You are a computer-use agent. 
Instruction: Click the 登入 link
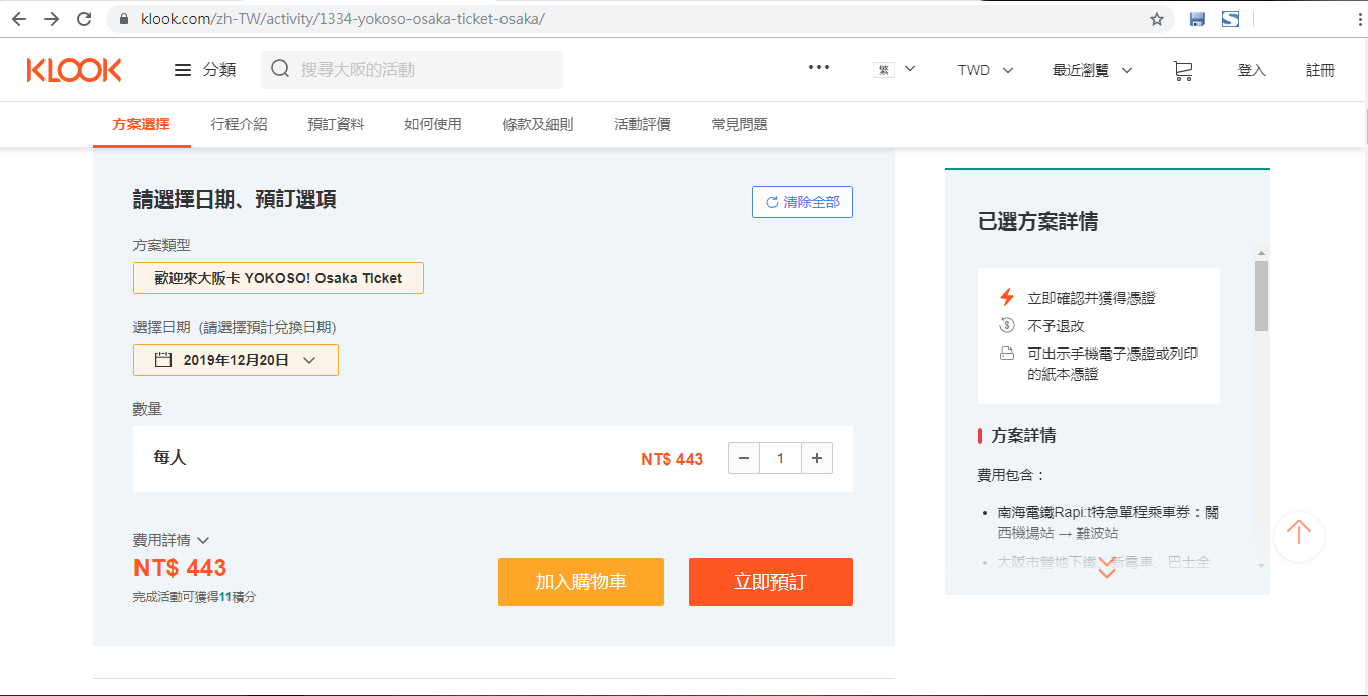[x=1252, y=70]
